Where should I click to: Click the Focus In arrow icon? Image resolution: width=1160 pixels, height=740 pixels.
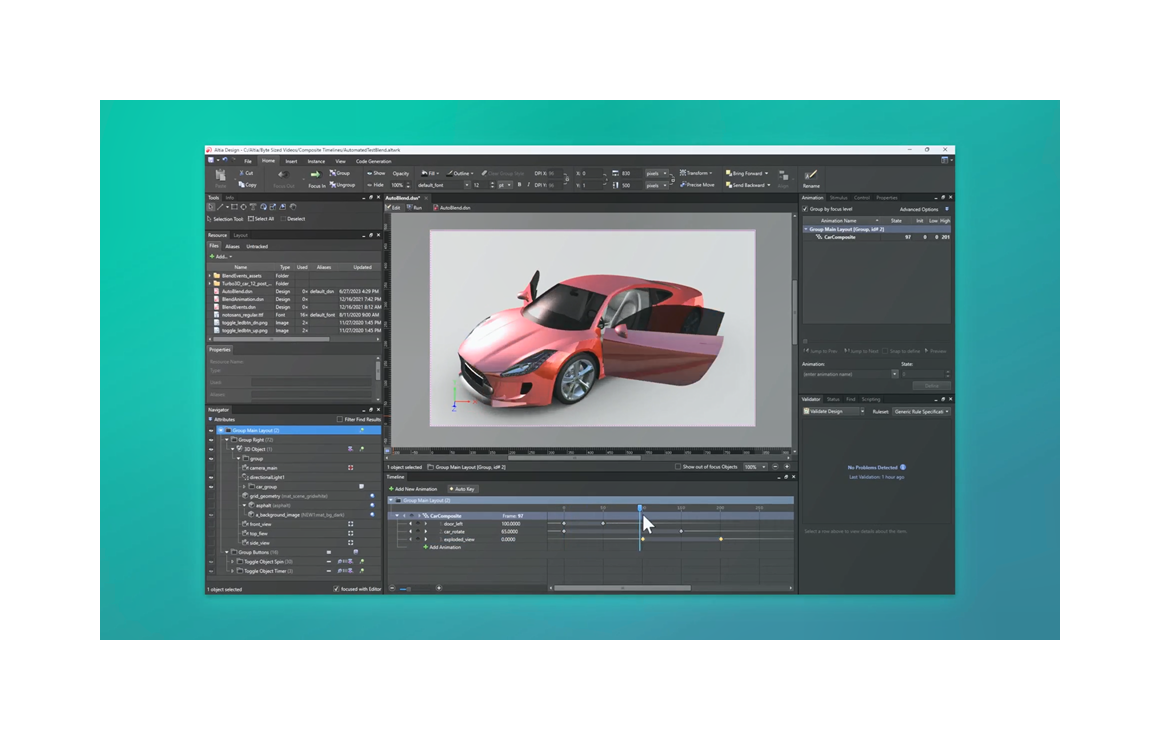[316, 175]
